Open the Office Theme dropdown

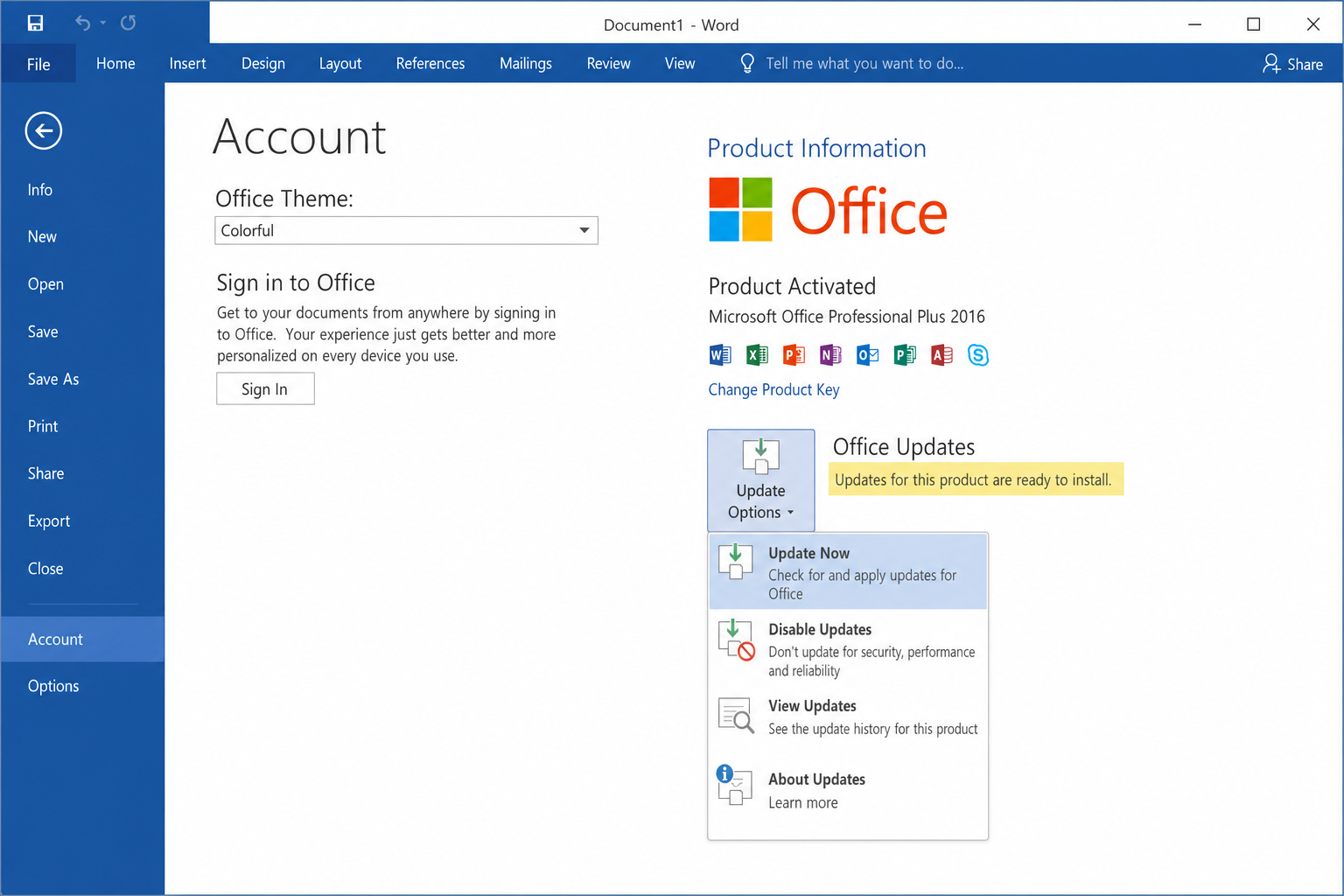406,230
